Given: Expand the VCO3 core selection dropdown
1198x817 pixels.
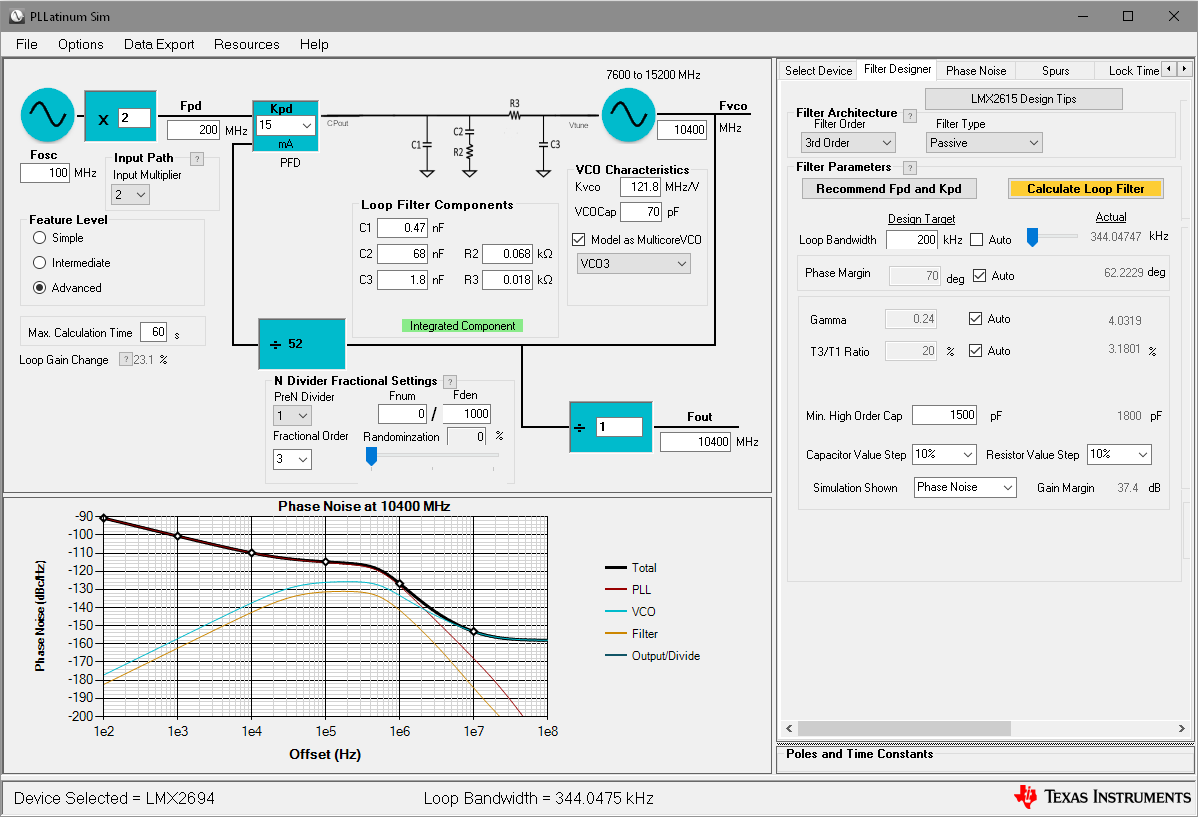Looking at the screenshot, I should pos(634,264).
